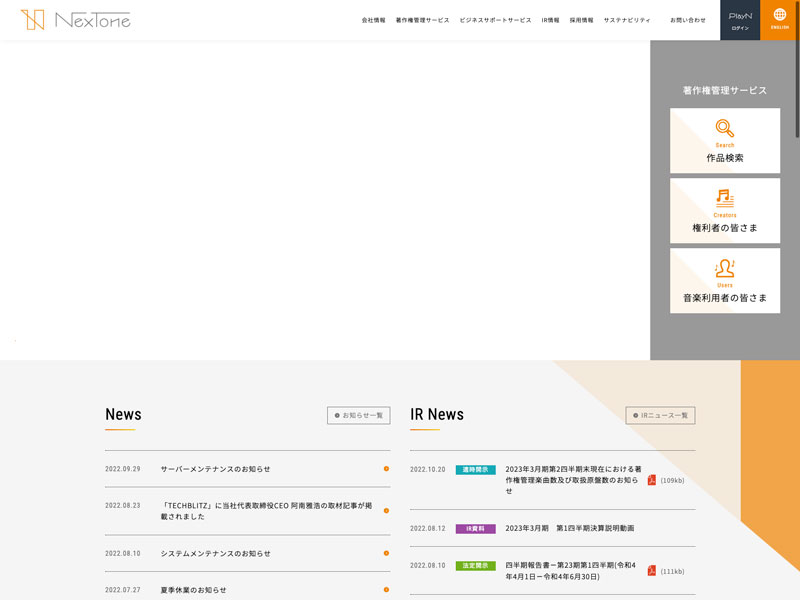The height and width of the screenshot is (600, 800).
Task: Open the Users 音楽利用者の皆さま card
Action: [725, 281]
